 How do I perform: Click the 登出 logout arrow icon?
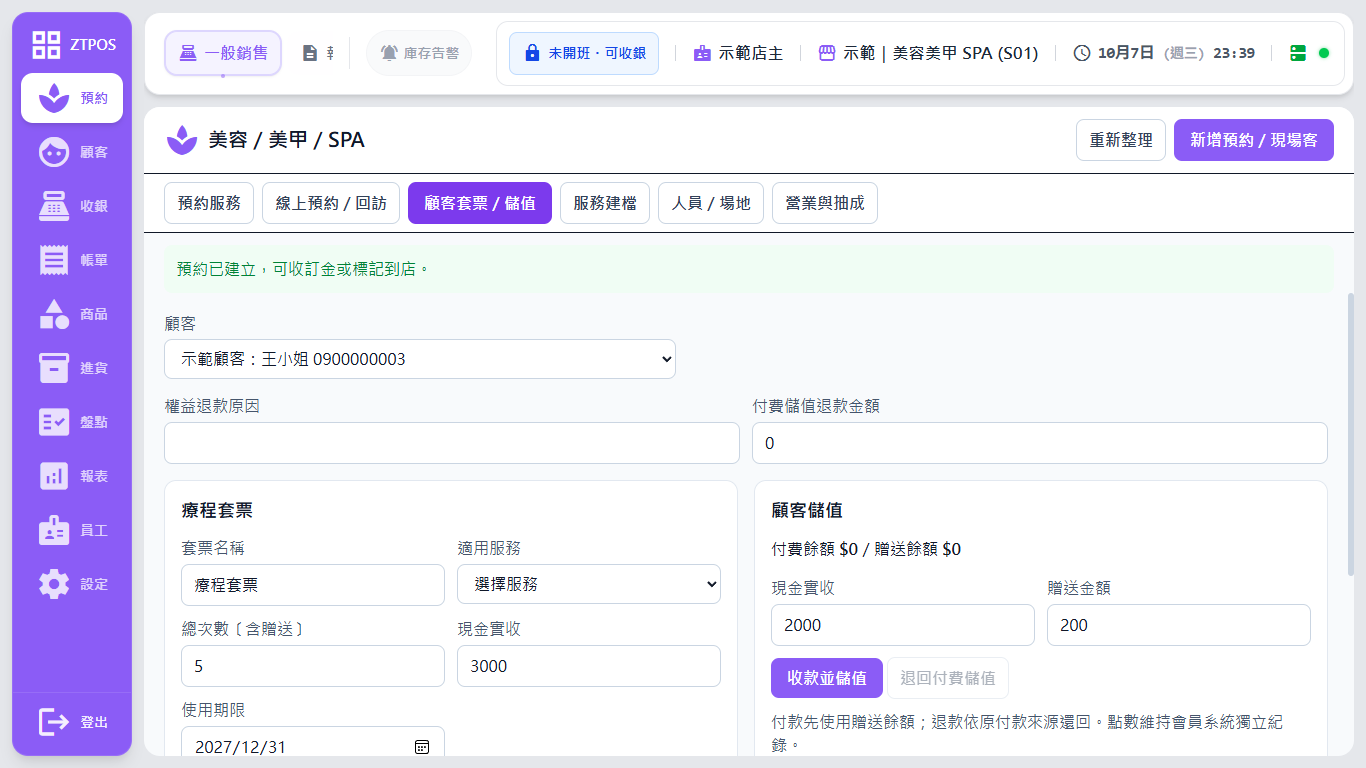pyautogui.click(x=53, y=722)
